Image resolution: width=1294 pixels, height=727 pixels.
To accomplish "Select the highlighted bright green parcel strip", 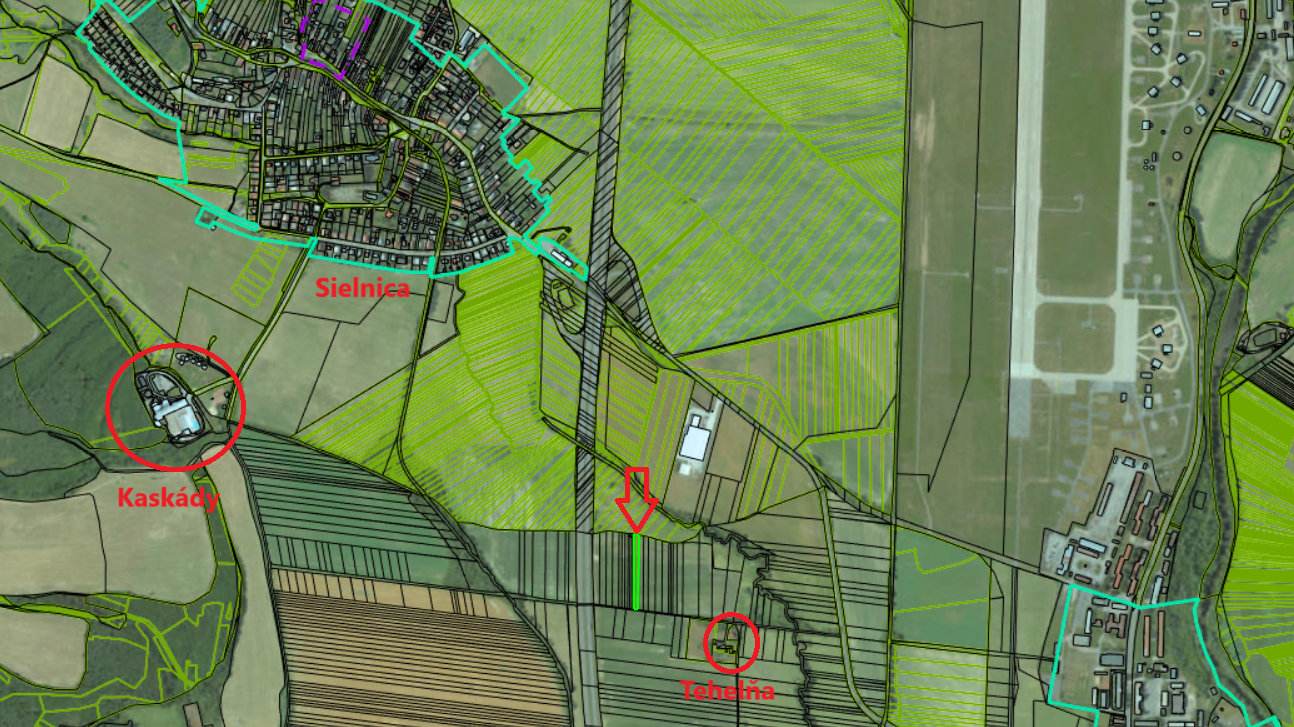I will 635,571.
